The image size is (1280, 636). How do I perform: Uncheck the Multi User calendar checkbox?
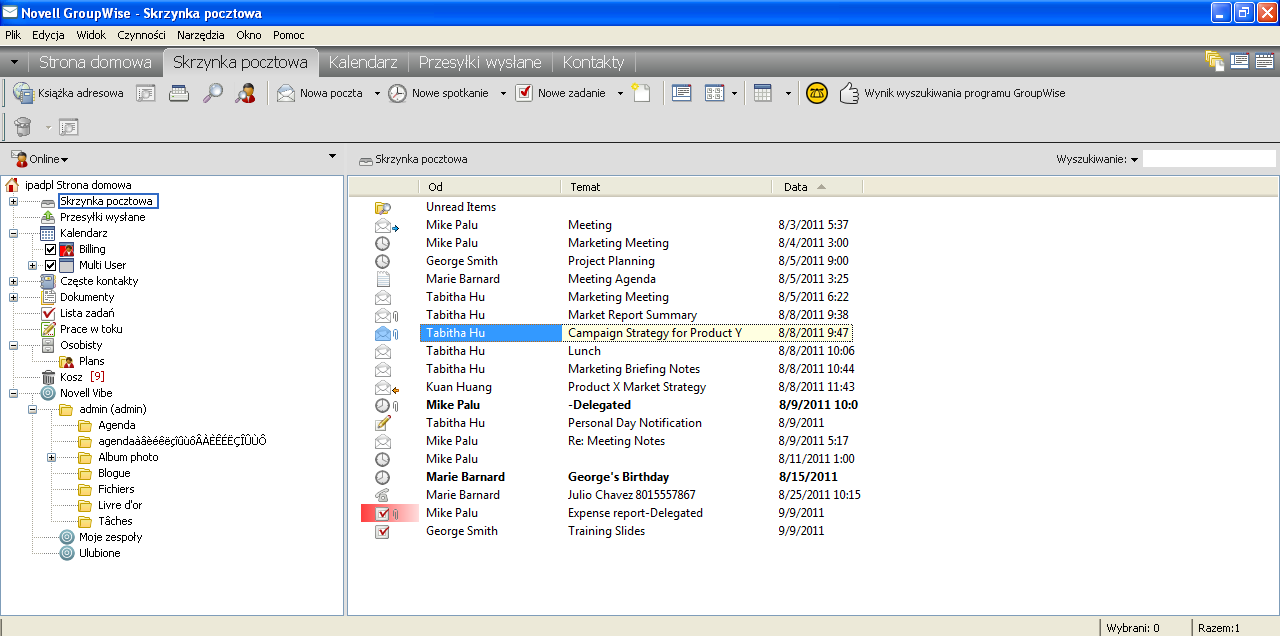pyautogui.click(x=51, y=265)
